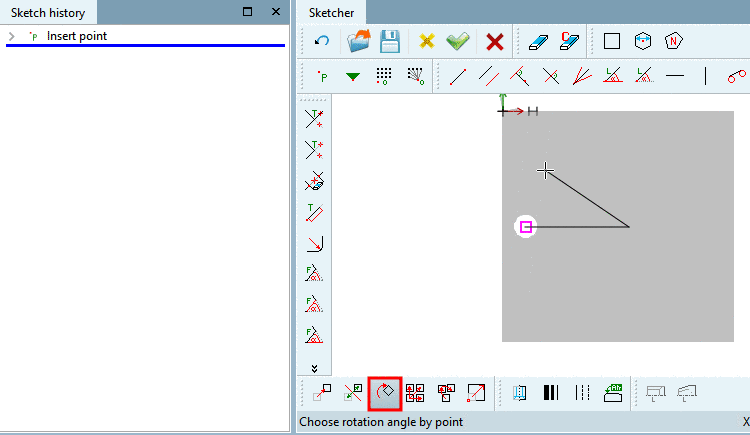
Task: Select the insert point P tool
Action: (x=322, y=76)
